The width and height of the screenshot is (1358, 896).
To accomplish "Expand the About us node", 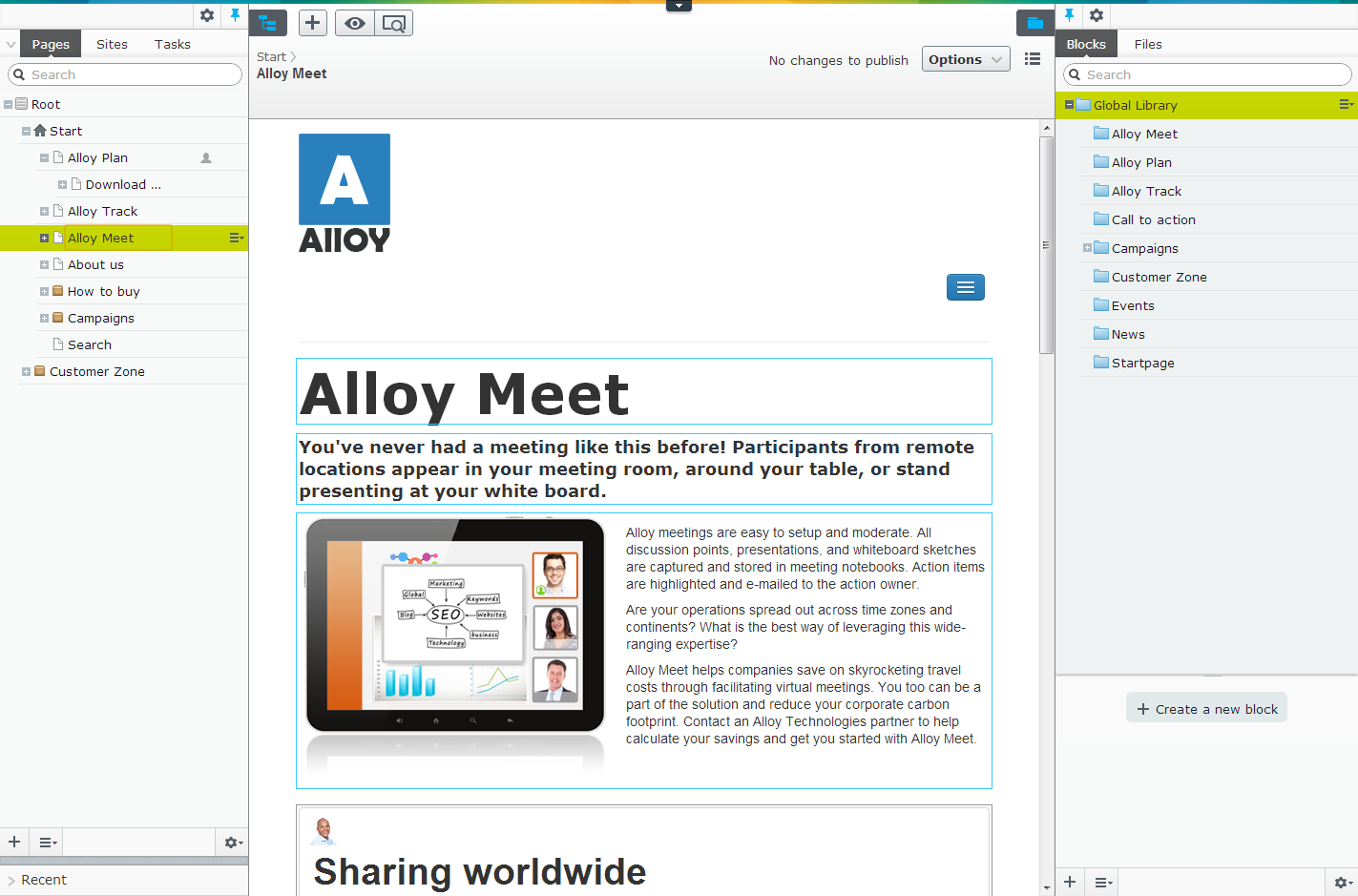I will pyautogui.click(x=44, y=264).
